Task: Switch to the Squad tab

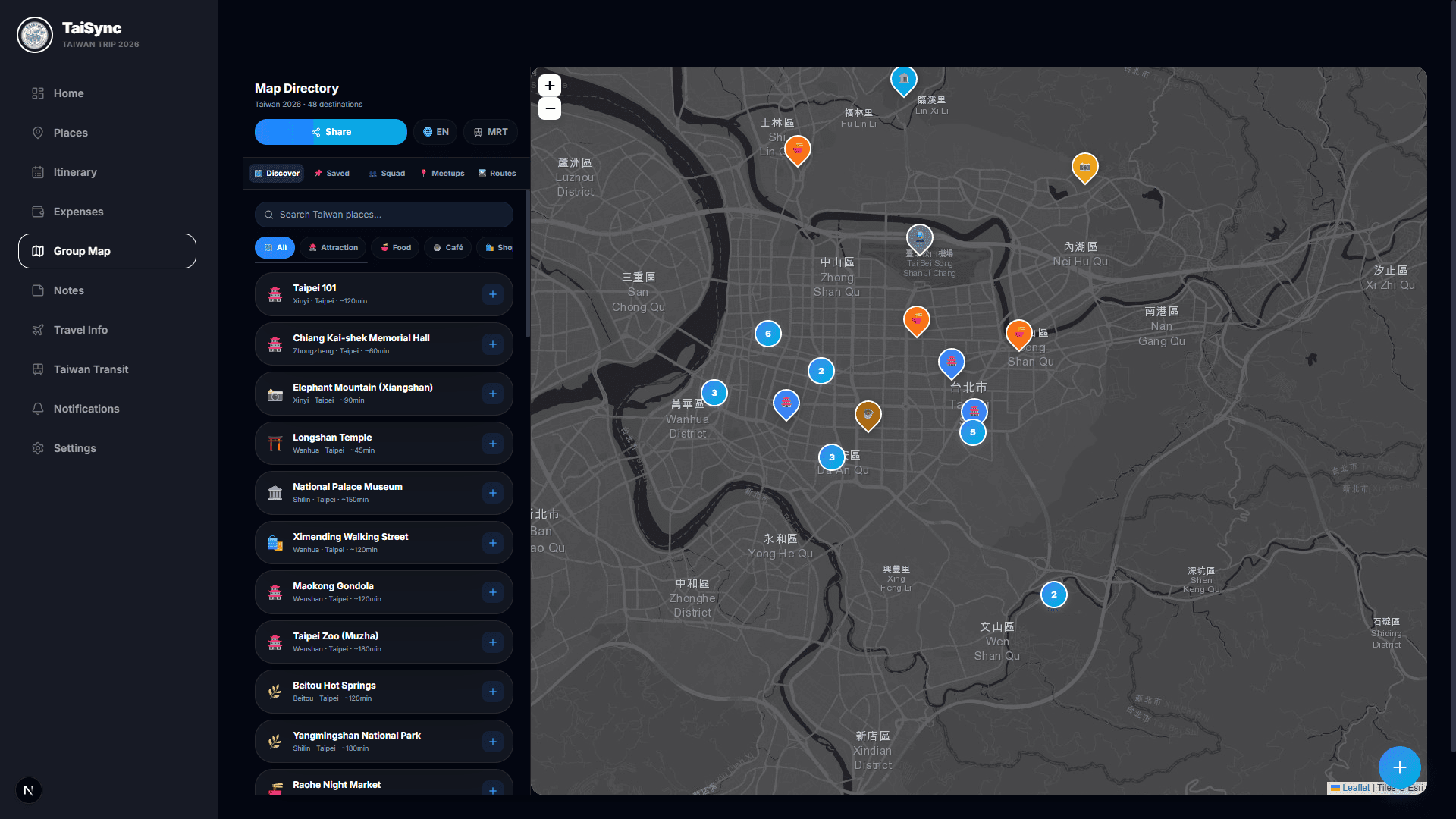Action: click(x=387, y=174)
